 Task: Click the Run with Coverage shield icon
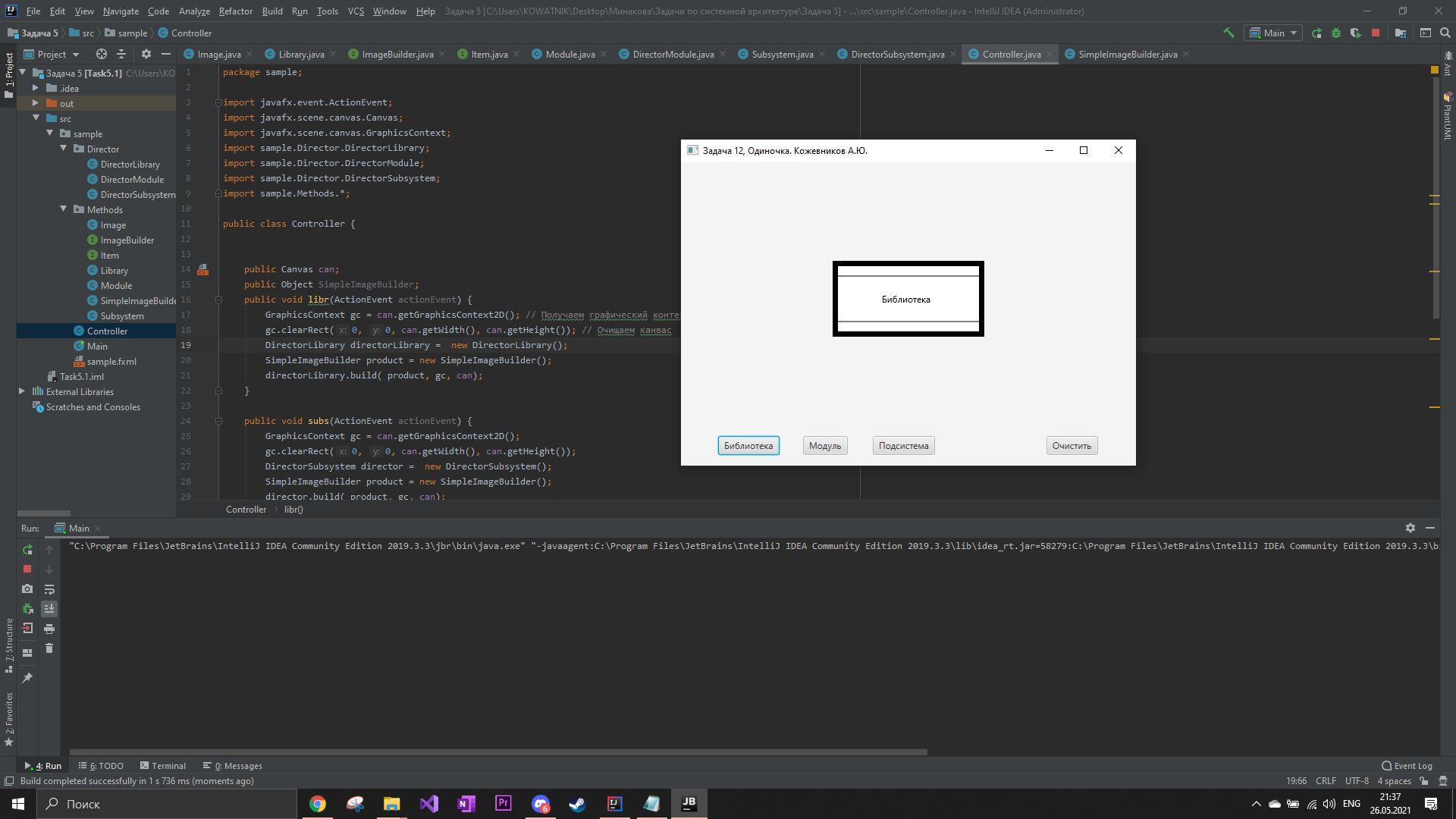[1356, 33]
